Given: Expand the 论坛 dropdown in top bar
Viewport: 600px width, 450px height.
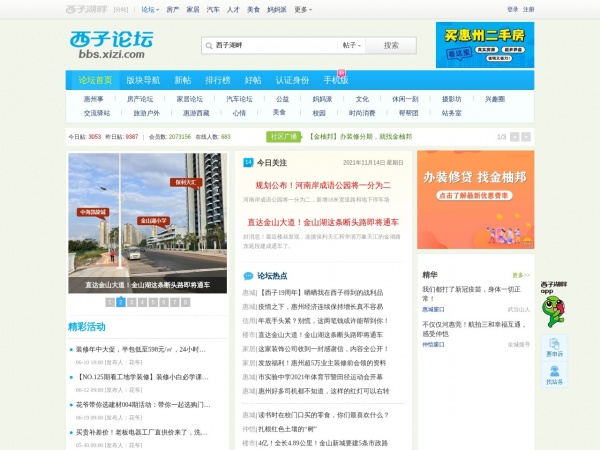Looking at the screenshot, I should (150, 10).
